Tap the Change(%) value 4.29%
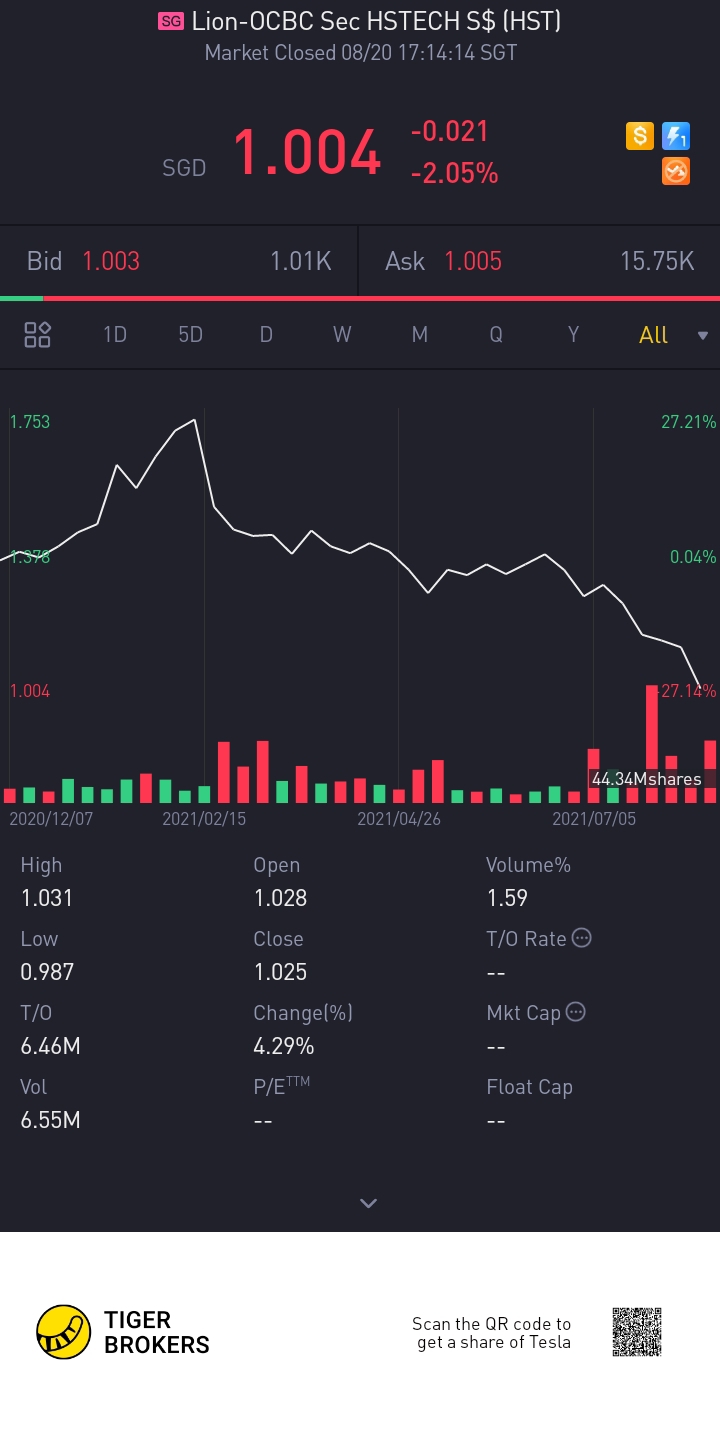The height and width of the screenshot is (1433, 720). tap(284, 1046)
